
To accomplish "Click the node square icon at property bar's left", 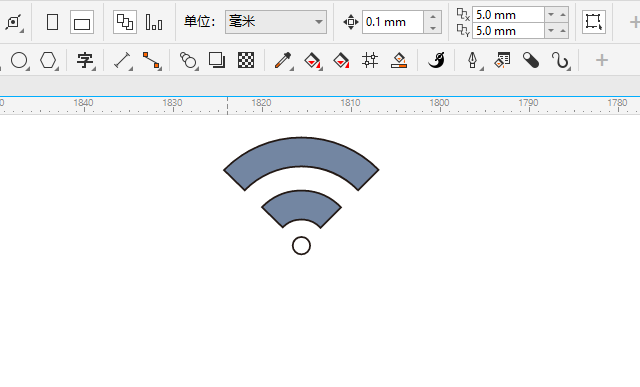I will click(13, 22).
